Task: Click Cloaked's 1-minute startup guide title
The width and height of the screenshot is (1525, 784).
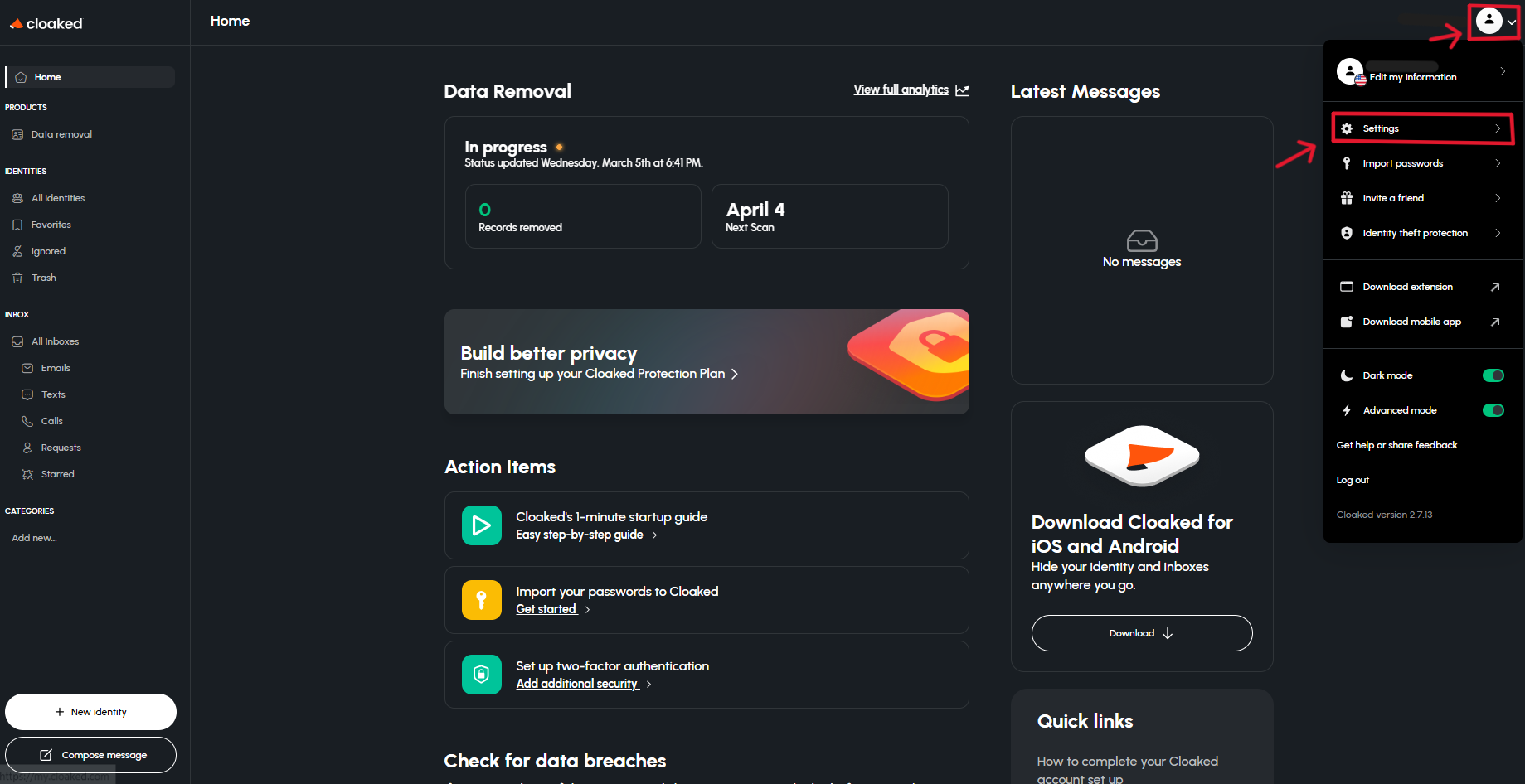Action: click(x=611, y=517)
